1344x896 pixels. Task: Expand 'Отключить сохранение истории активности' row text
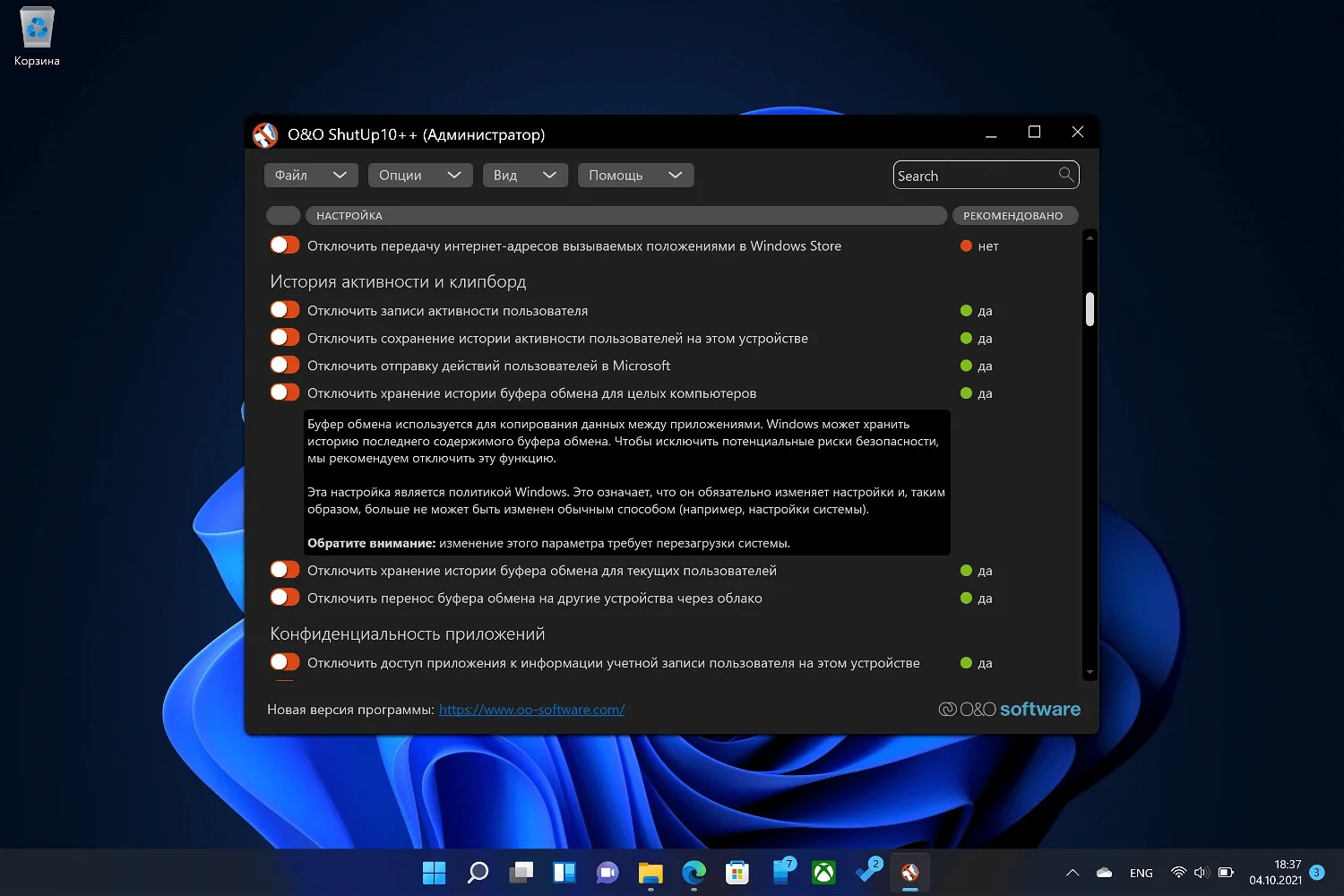[x=557, y=339]
